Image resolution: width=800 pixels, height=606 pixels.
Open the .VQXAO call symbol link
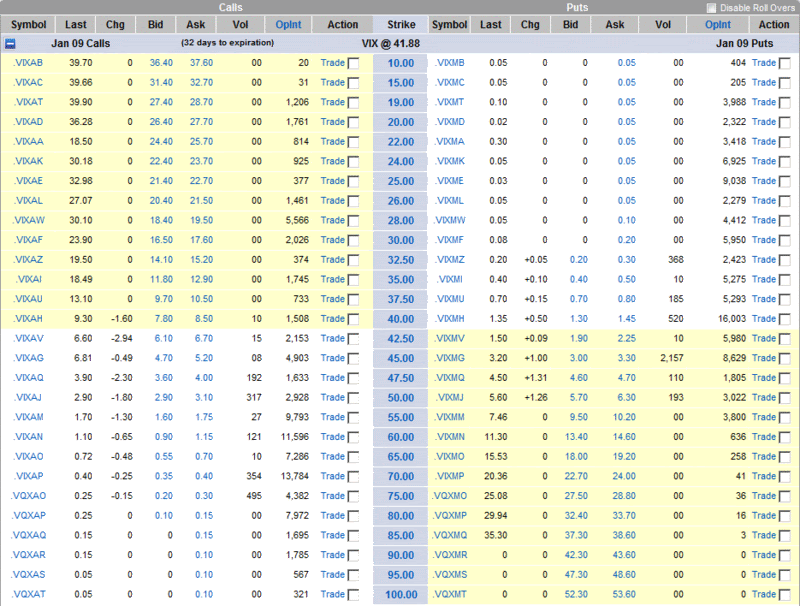click(29, 496)
